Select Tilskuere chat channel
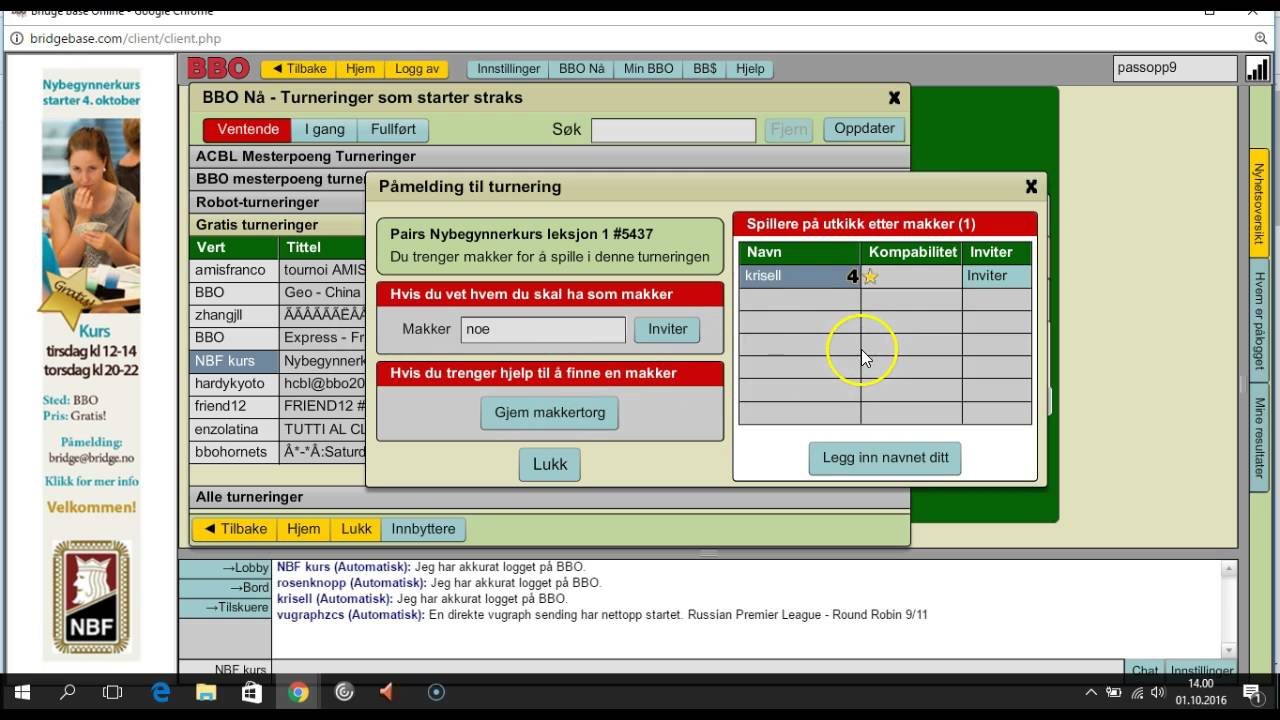The image size is (1280, 720). (x=225, y=608)
